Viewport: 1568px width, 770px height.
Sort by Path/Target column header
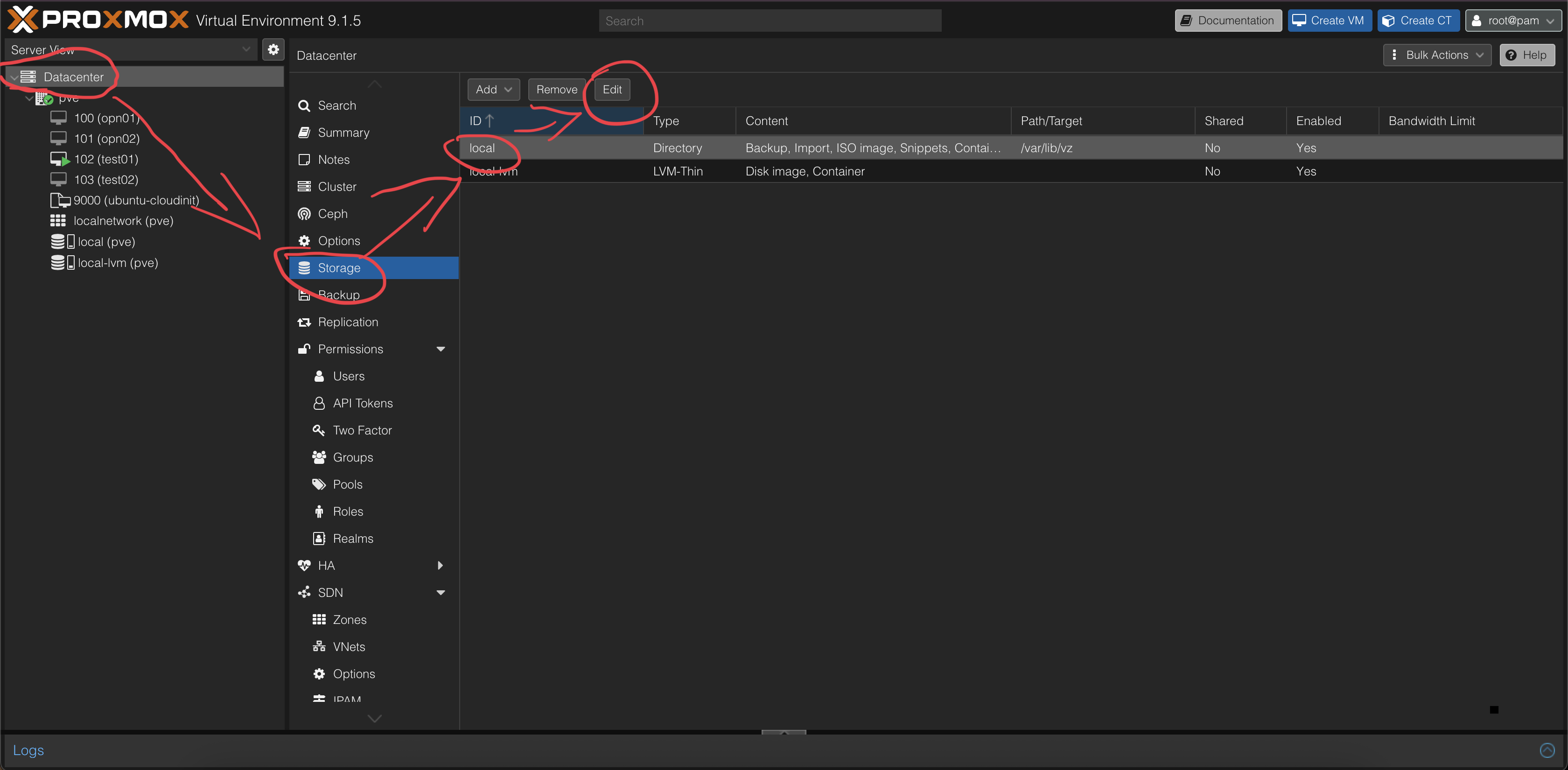coord(1103,121)
